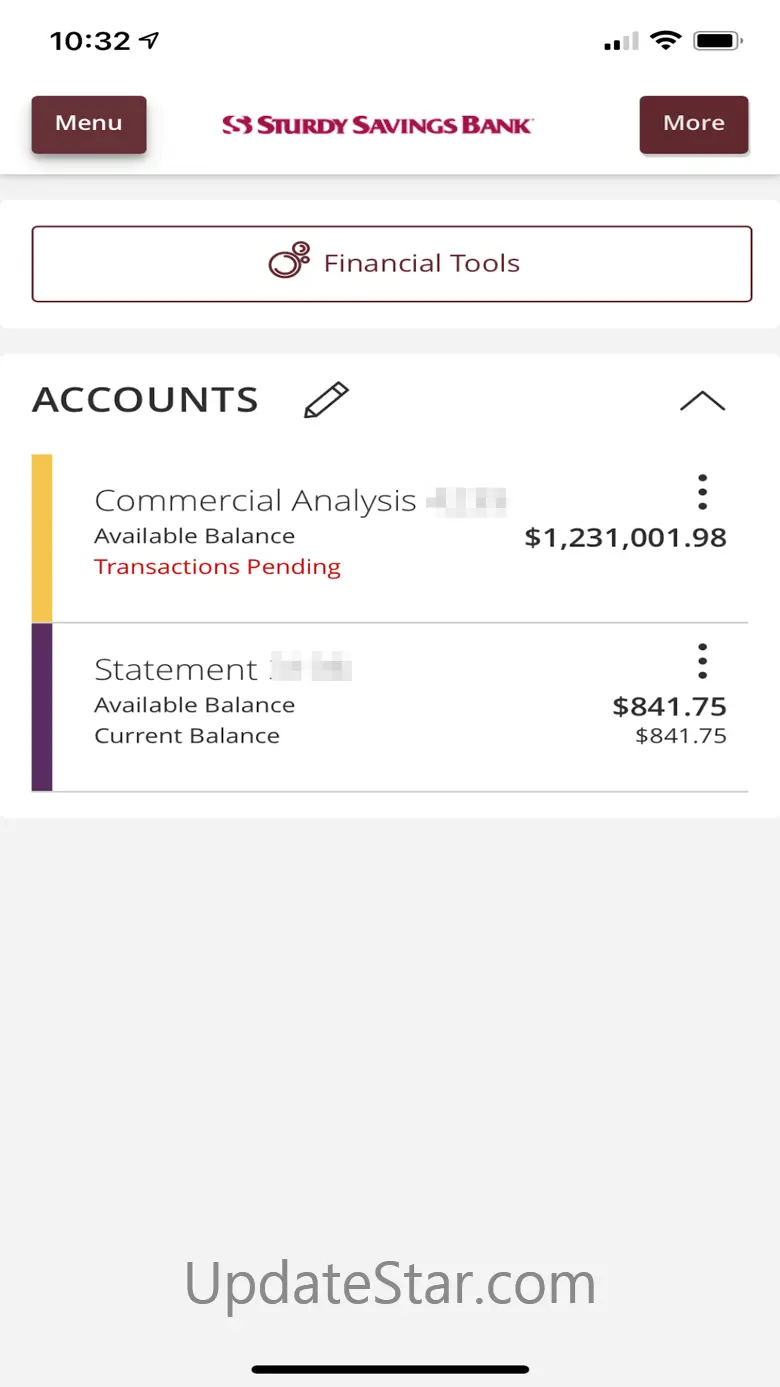This screenshot has width=780, height=1387.
Task: Tap the Wi-Fi status icon
Action: [664, 41]
